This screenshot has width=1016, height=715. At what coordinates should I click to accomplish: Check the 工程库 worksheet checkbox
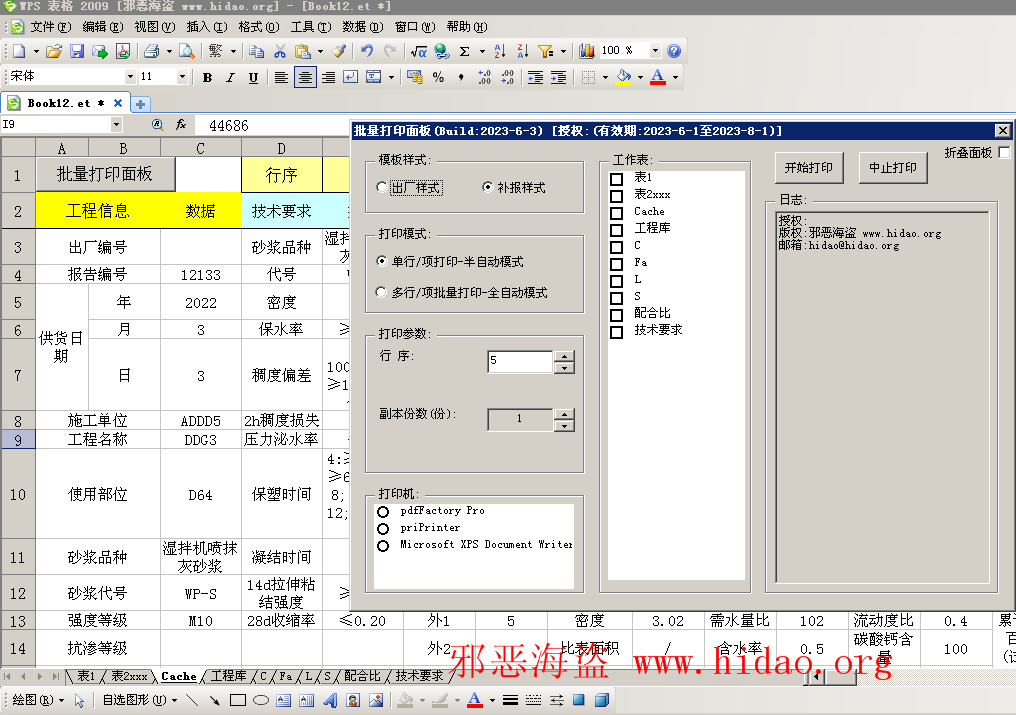pyautogui.click(x=617, y=230)
